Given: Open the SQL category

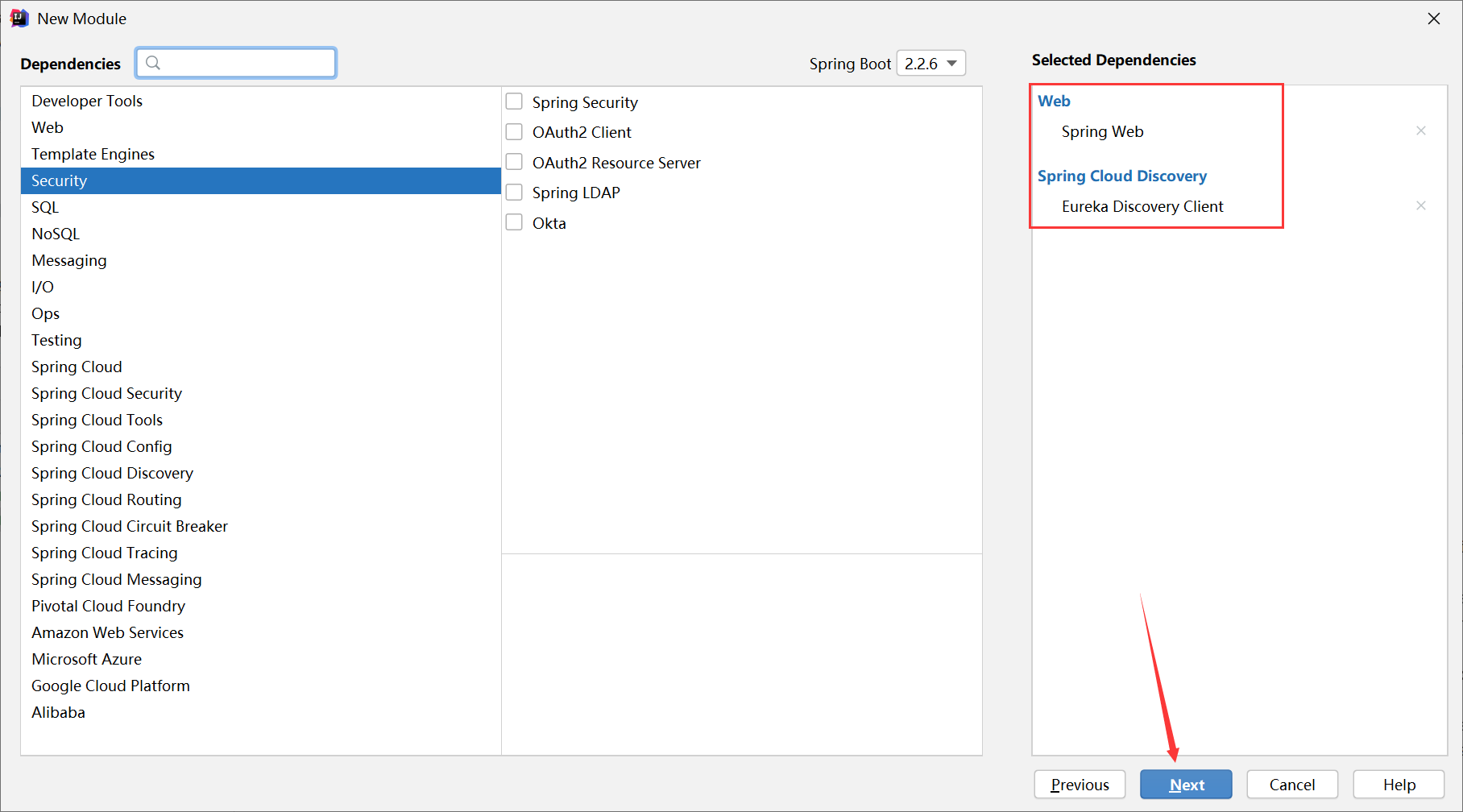Looking at the screenshot, I should click(x=261, y=207).
